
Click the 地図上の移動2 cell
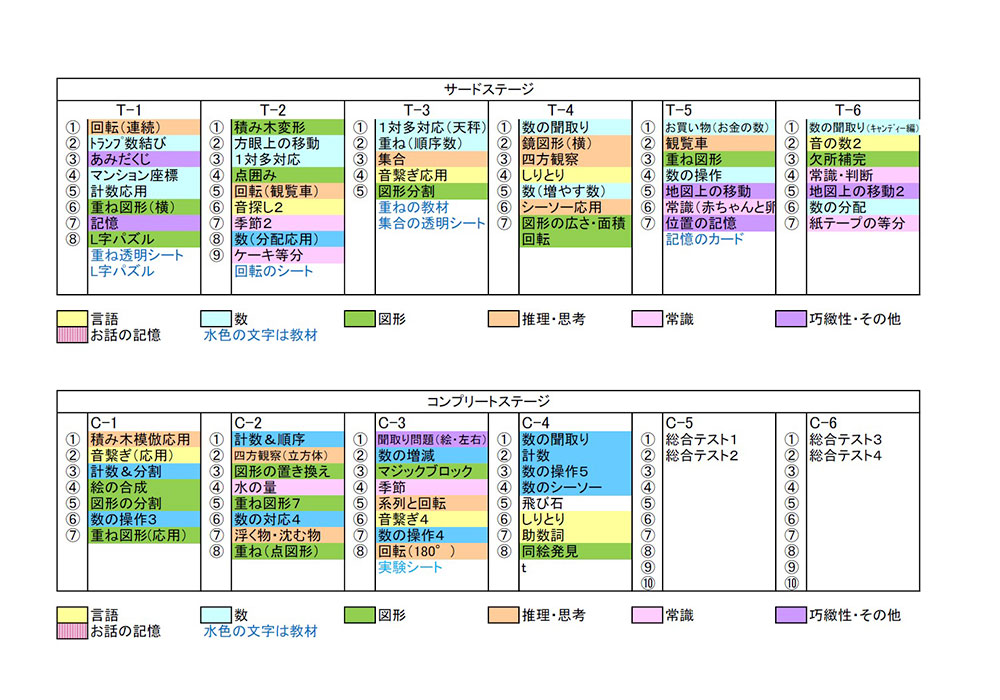863,191
